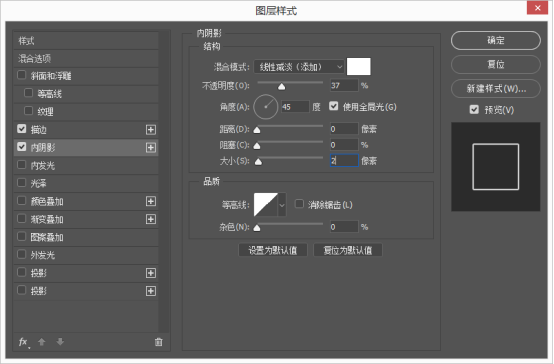
Task: Enable the 图案叠加 checkbox
Action: point(22,236)
